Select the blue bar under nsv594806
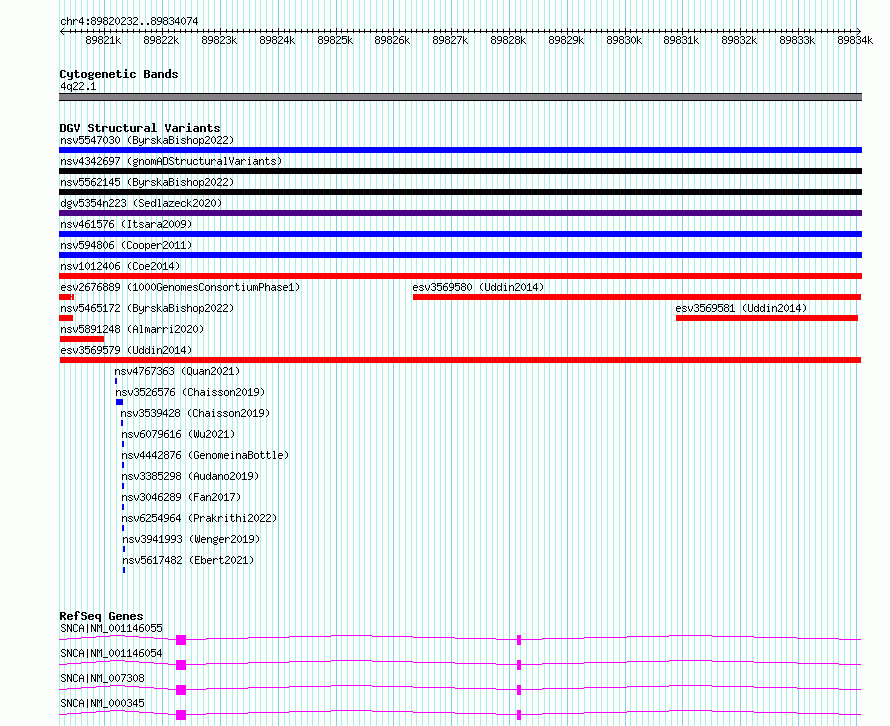The image size is (890, 726). tap(460, 255)
